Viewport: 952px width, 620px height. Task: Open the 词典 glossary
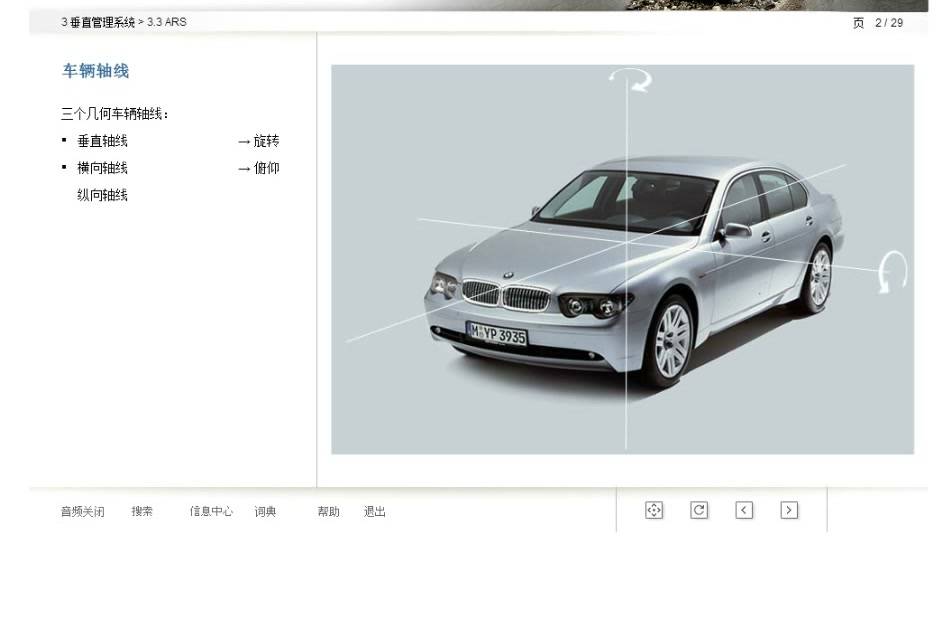[265, 511]
